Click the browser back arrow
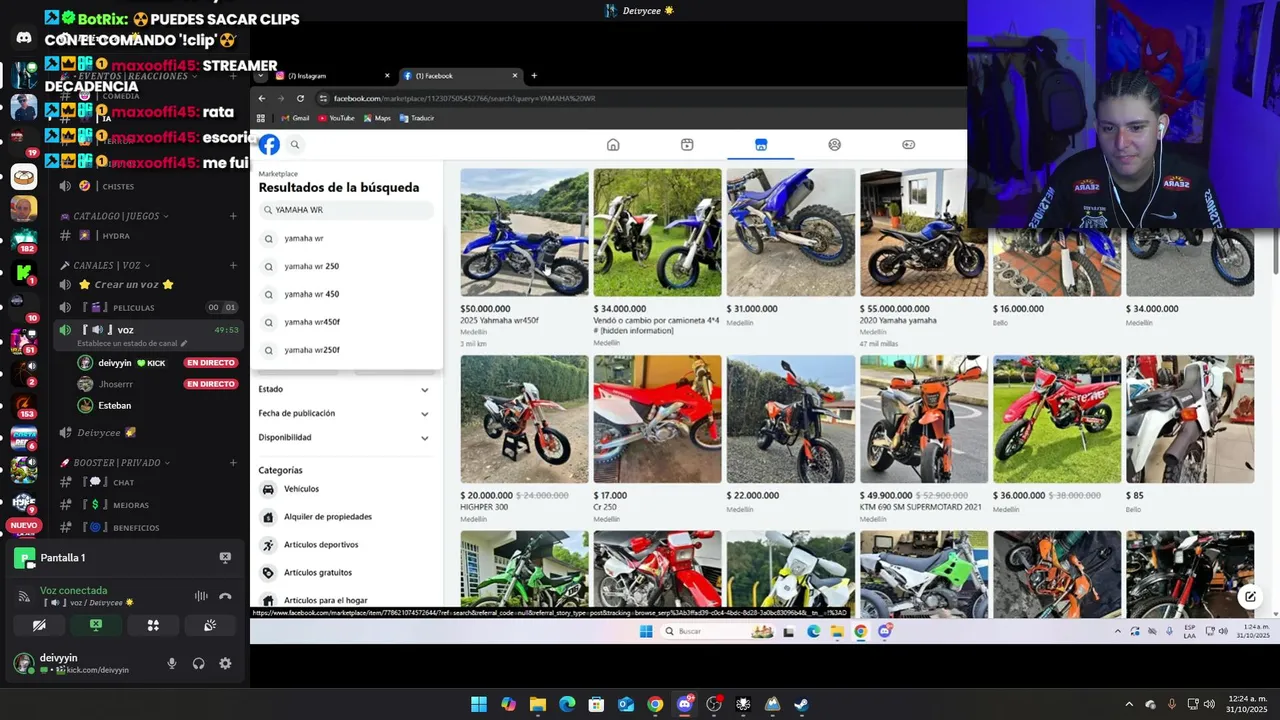The image size is (1280, 720). coord(262,98)
